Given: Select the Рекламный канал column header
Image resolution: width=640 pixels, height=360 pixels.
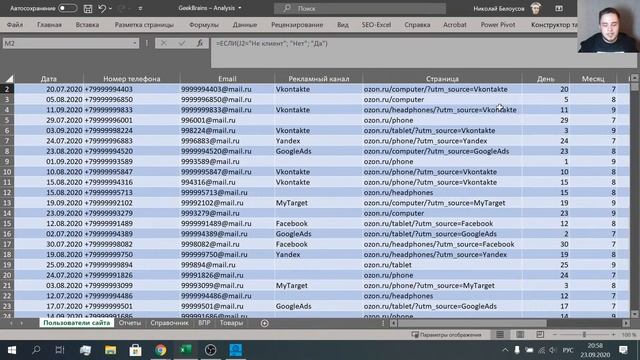Looking at the screenshot, I should pyautogui.click(x=319, y=79).
